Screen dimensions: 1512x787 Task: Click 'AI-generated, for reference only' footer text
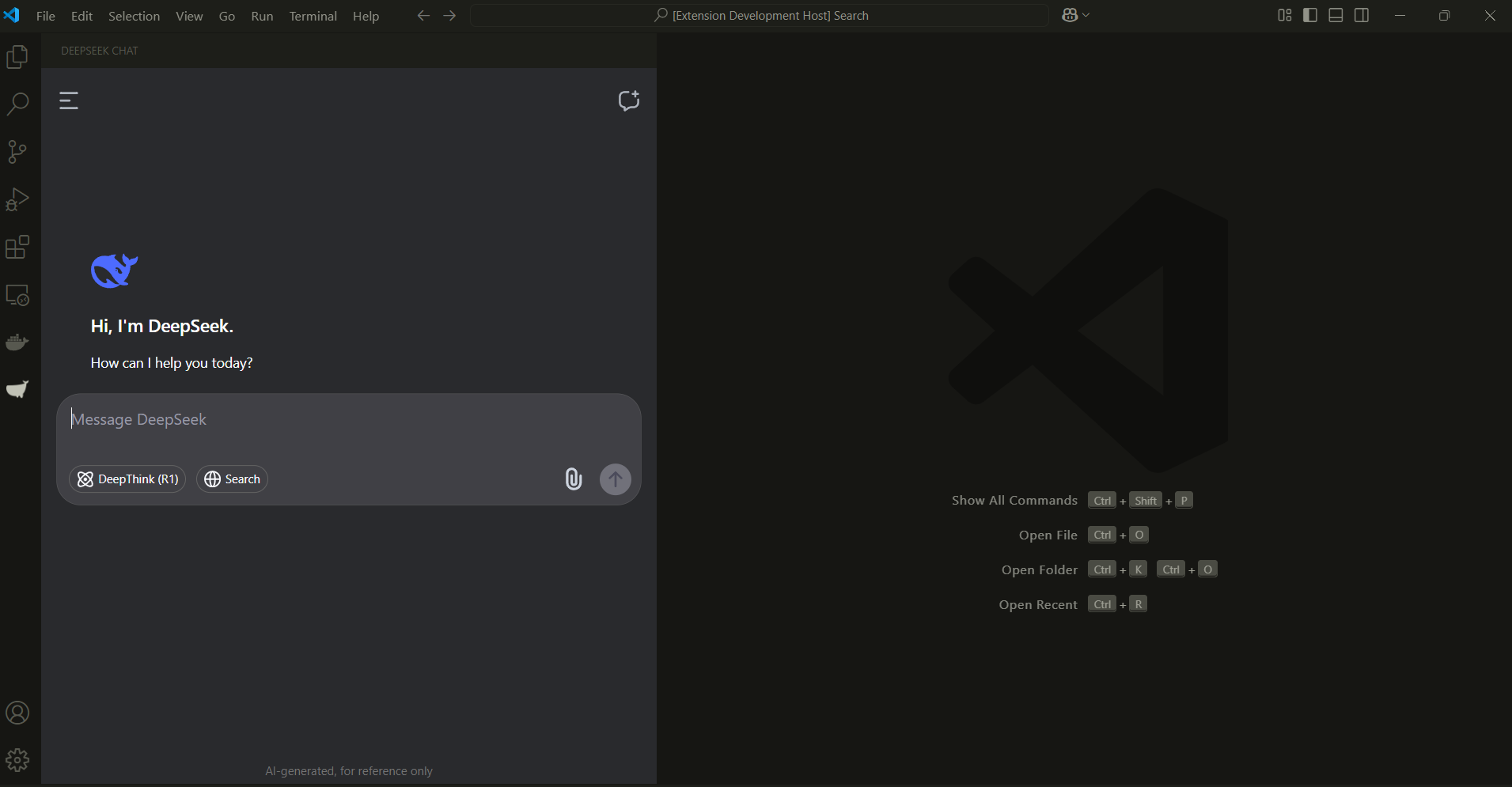point(349,771)
